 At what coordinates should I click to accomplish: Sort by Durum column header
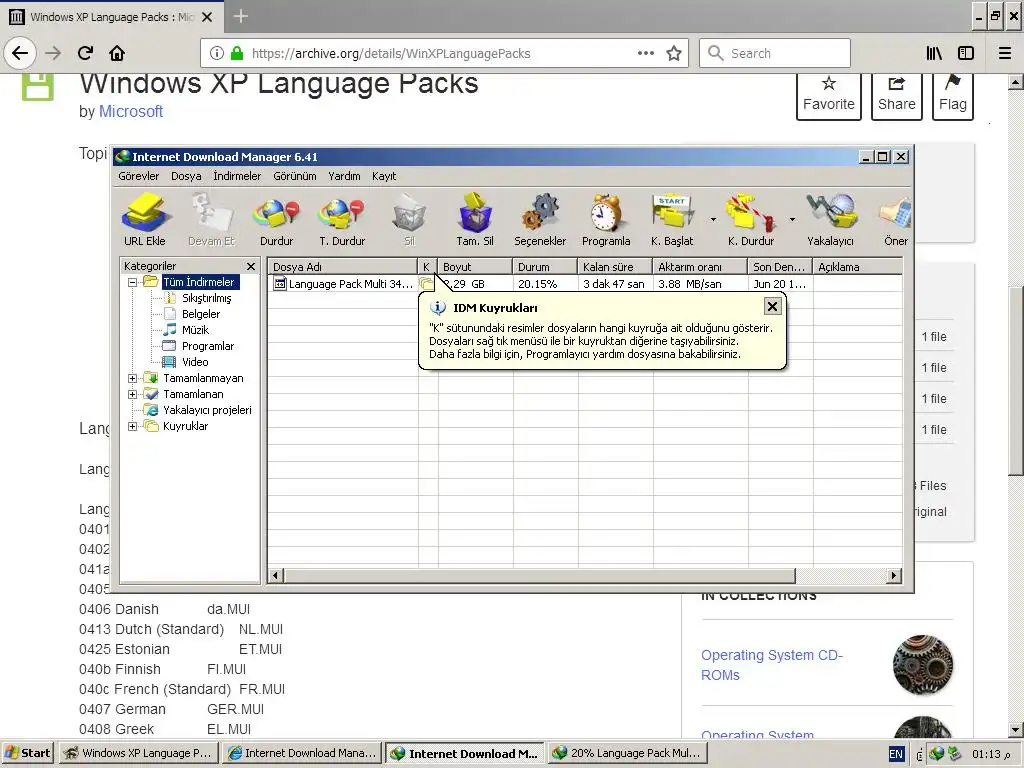point(545,266)
